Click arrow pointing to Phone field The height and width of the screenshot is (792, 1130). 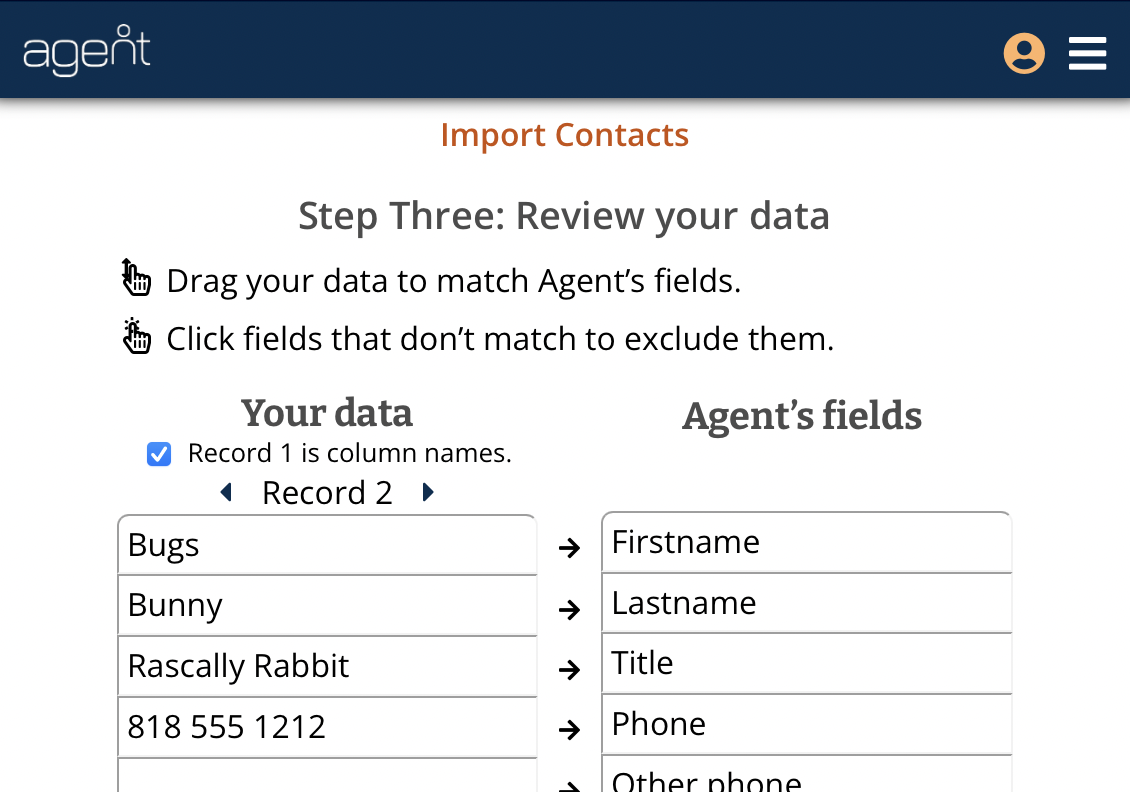[569, 730]
